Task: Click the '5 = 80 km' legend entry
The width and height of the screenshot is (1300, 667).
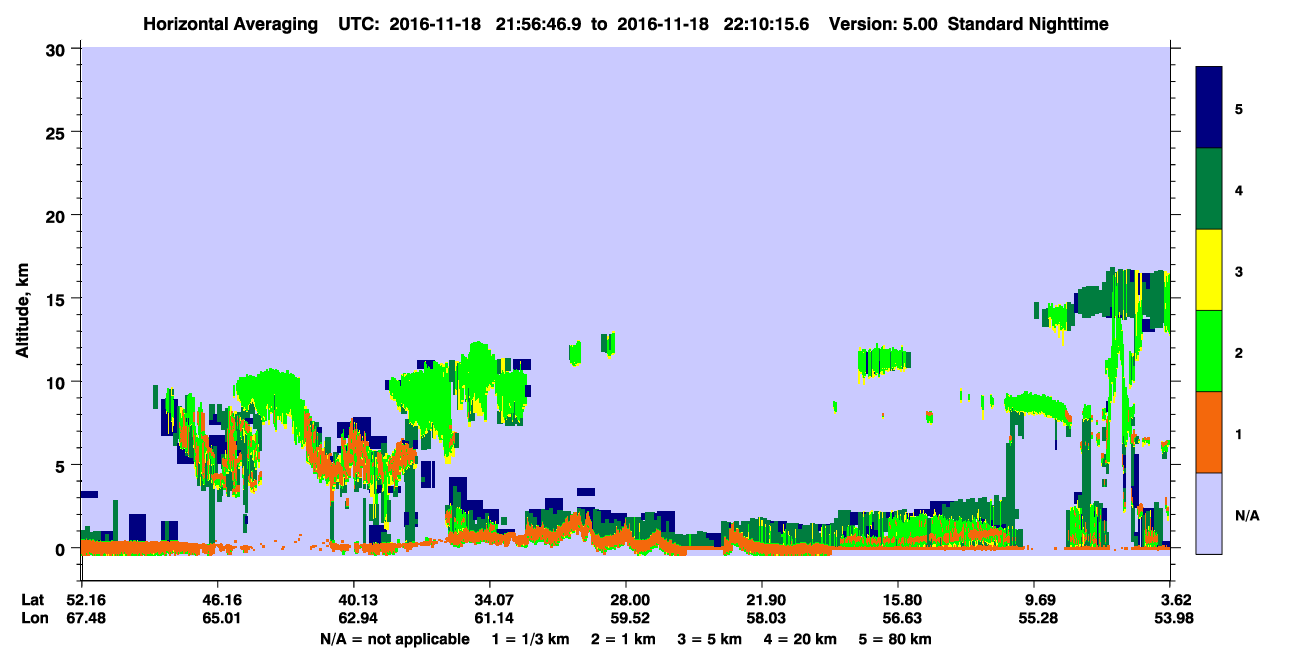Action: pos(895,639)
